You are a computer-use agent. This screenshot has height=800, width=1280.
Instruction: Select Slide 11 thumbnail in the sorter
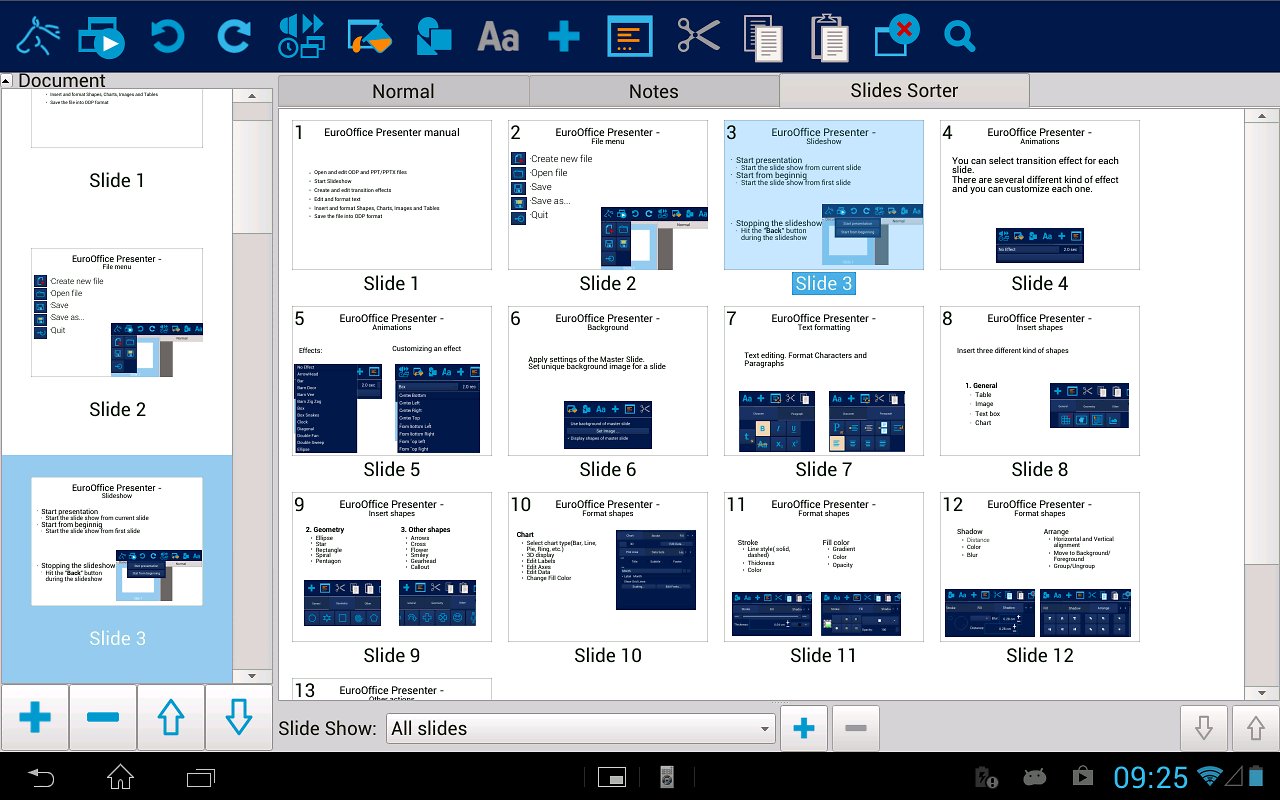824,567
